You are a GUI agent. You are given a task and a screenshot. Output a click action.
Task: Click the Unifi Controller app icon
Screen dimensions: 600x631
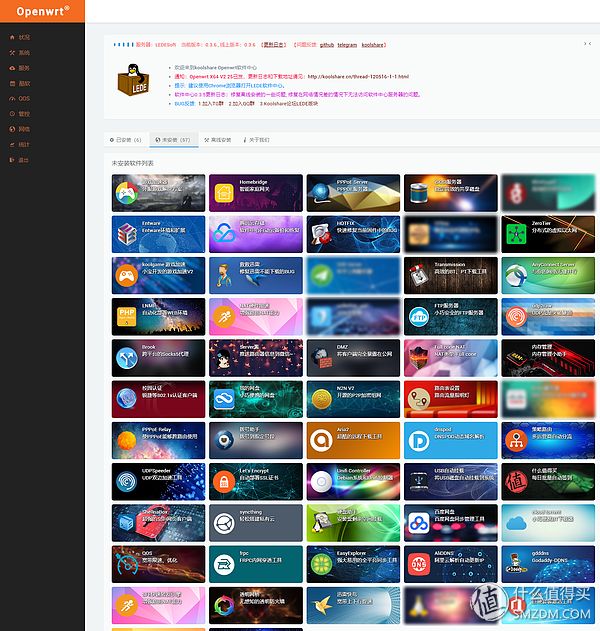click(x=321, y=478)
